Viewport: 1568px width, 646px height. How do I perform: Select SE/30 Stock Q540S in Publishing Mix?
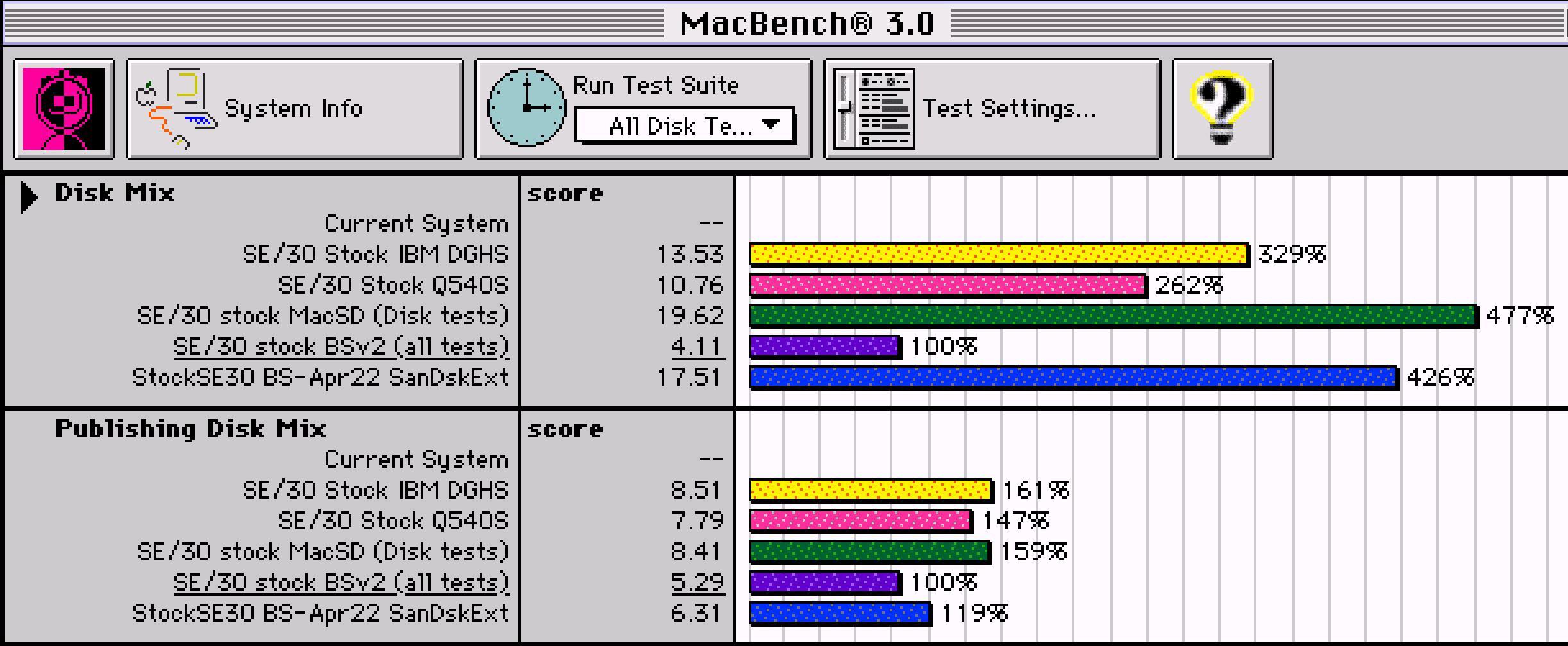pyautogui.click(x=394, y=520)
